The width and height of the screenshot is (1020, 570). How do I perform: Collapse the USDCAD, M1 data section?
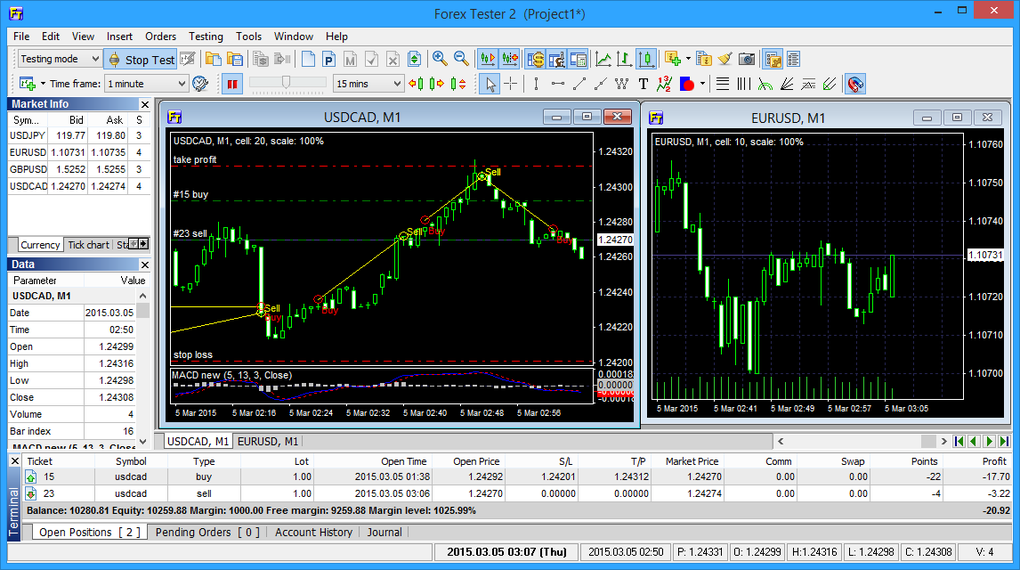(142, 296)
